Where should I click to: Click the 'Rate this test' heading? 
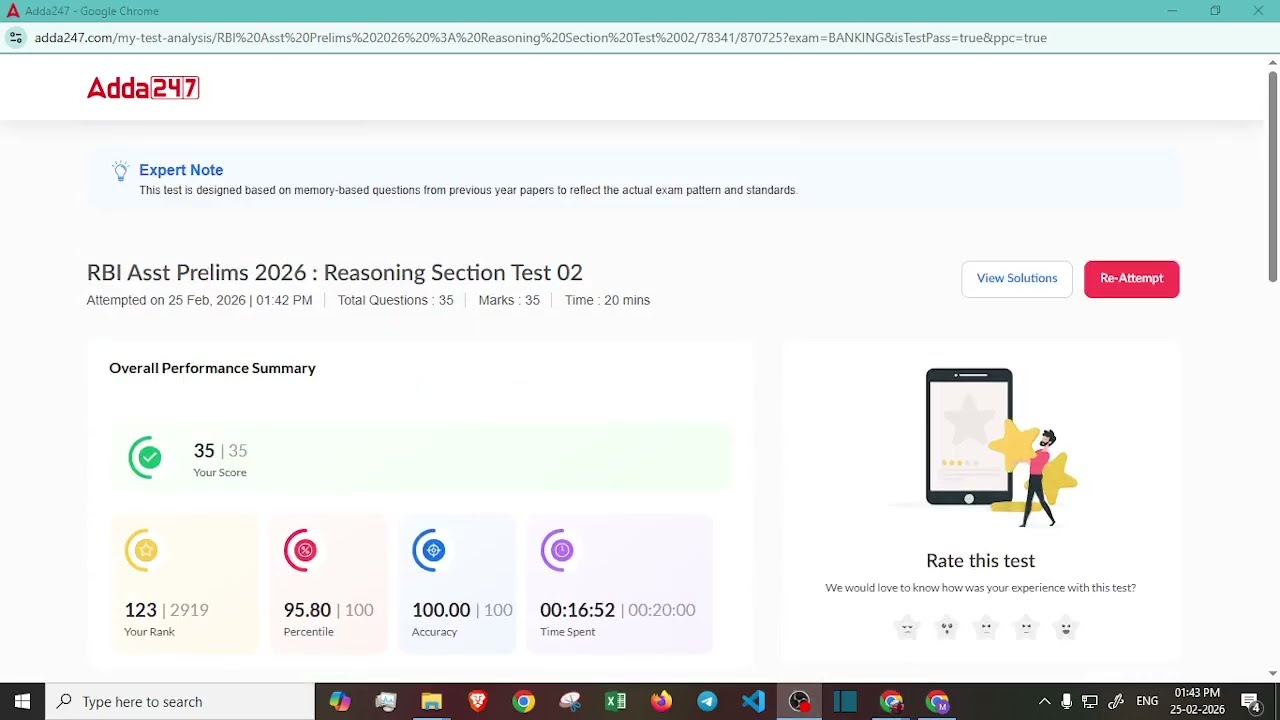980,561
